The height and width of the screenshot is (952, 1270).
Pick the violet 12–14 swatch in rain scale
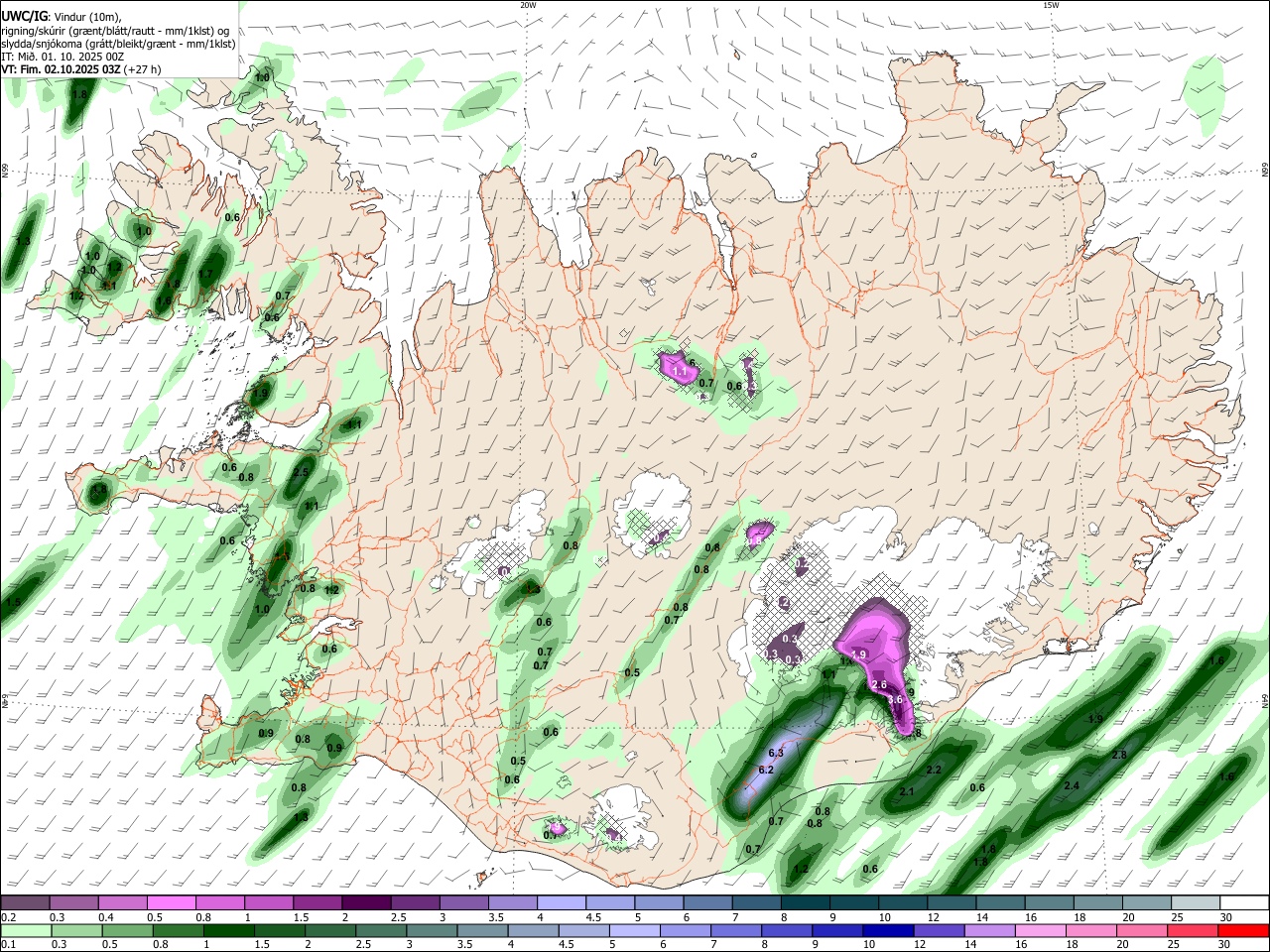[x=938, y=930]
